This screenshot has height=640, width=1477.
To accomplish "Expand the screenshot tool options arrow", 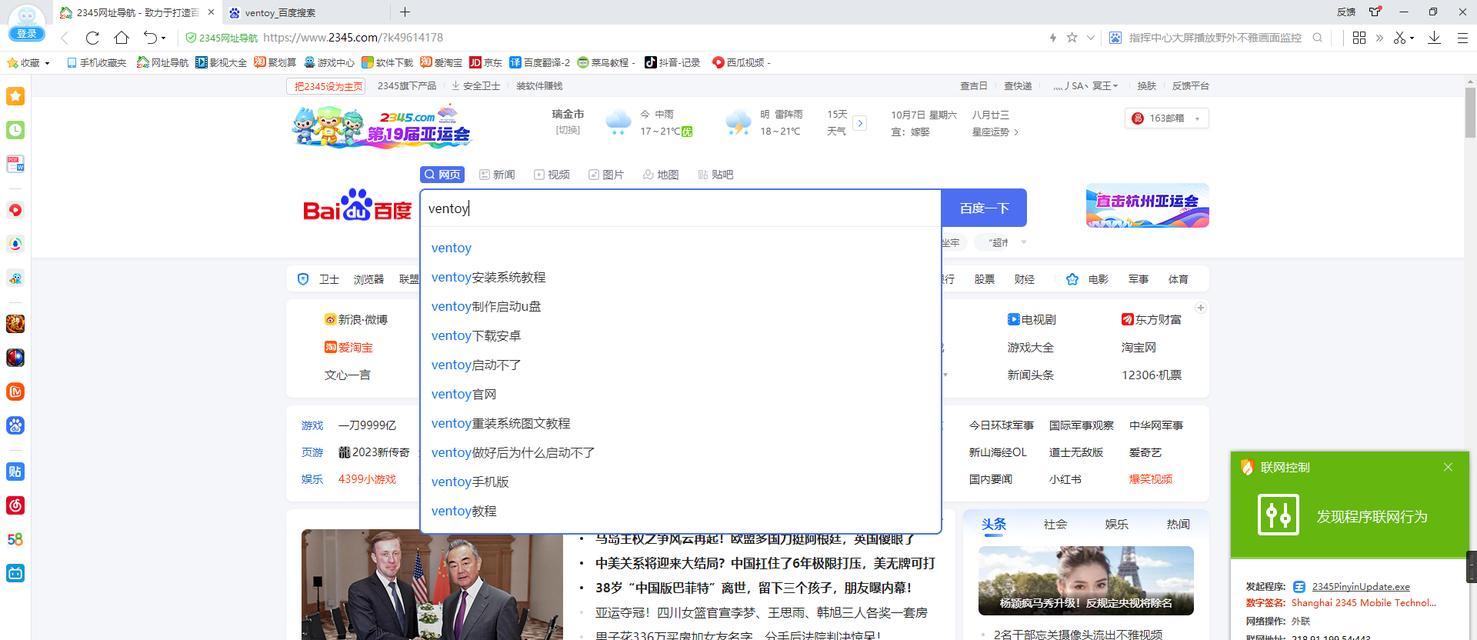I will [1412, 39].
